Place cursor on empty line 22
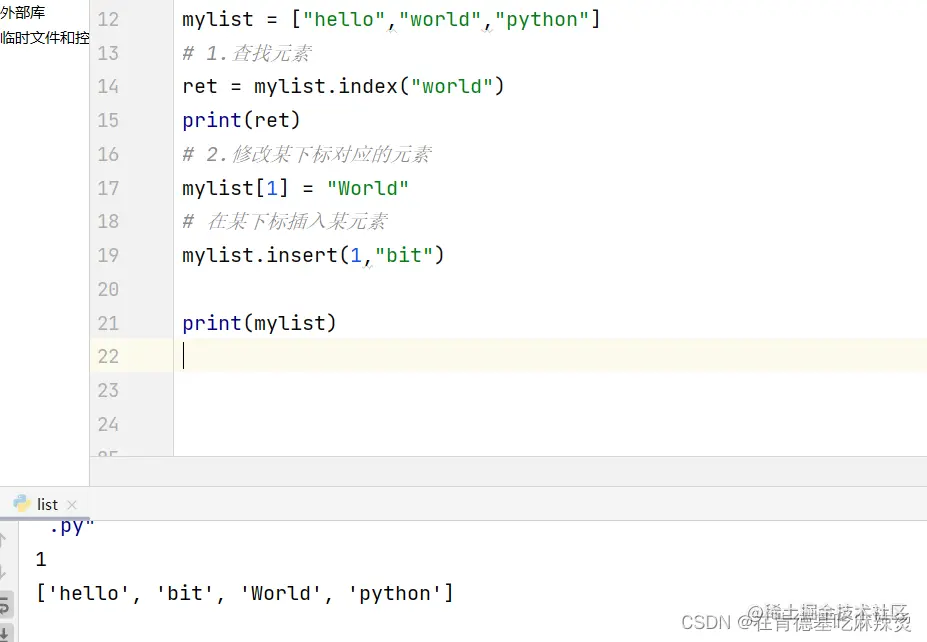The height and width of the screenshot is (642, 927). (550, 356)
